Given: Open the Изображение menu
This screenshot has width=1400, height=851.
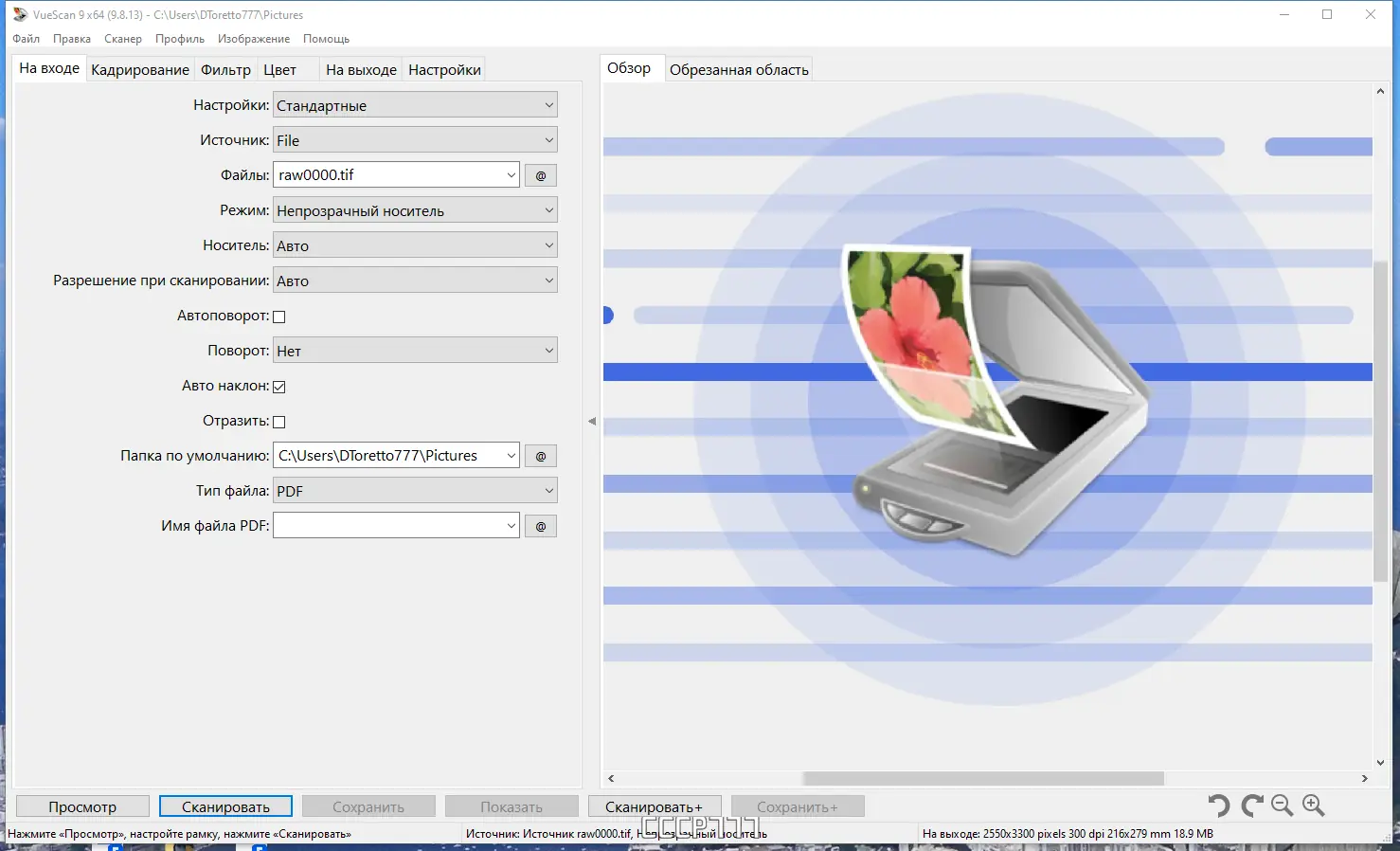Looking at the screenshot, I should tap(254, 39).
